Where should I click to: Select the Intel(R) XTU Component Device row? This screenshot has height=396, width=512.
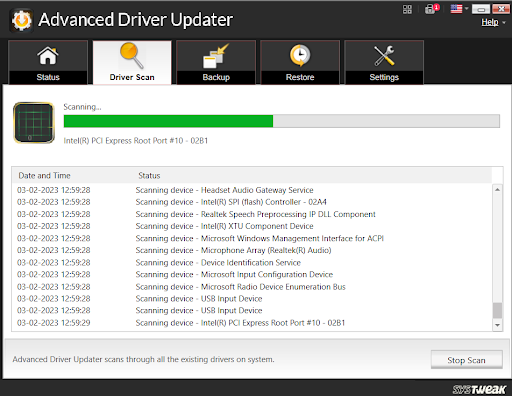(x=252, y=226)
